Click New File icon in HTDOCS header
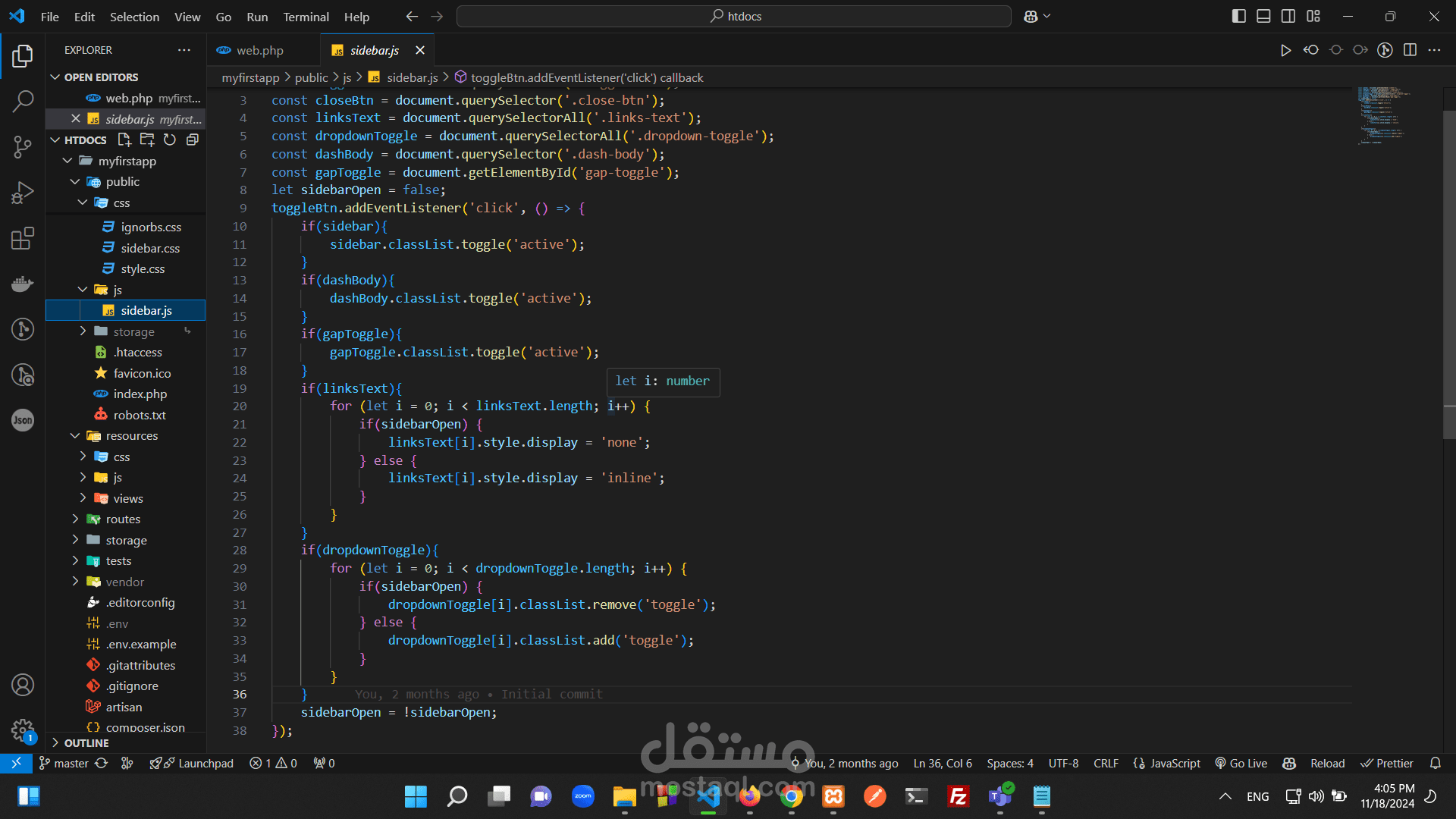The height and width of the screenshot is (819, 1456). tap(124, 140)
